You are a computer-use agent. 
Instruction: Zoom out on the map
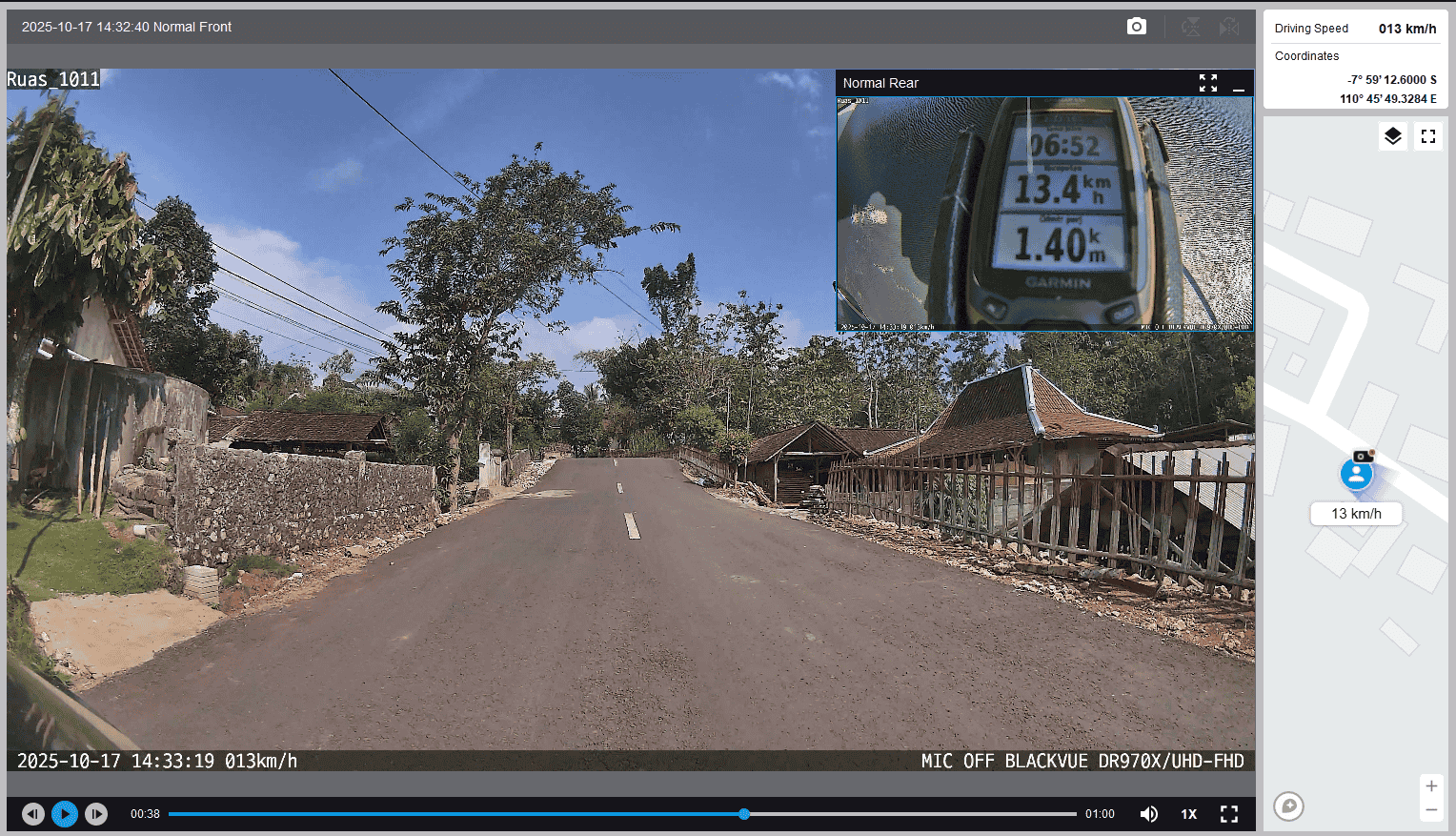(x=1430, y=810)
